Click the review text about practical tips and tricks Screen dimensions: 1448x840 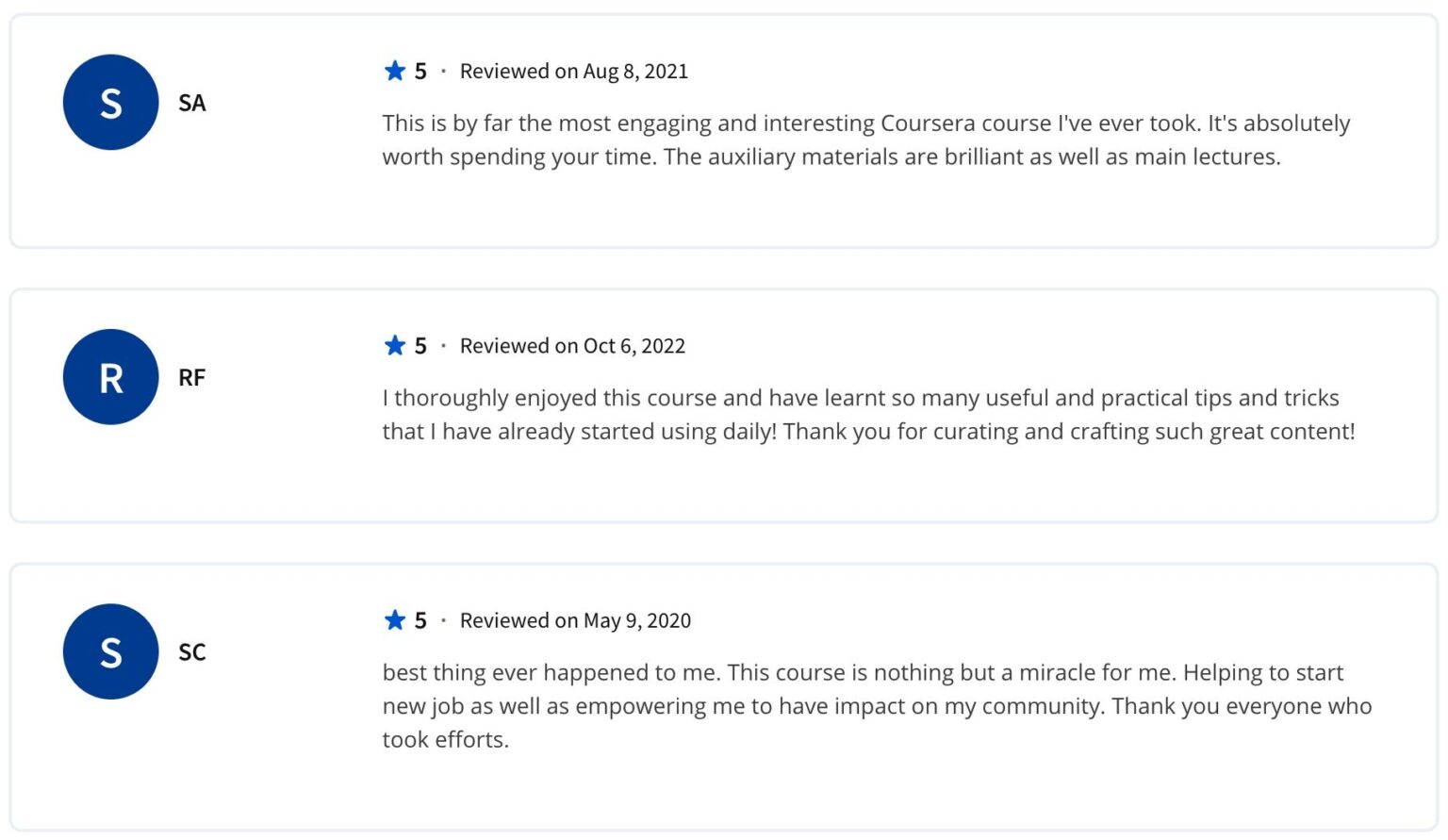point(868,414)
